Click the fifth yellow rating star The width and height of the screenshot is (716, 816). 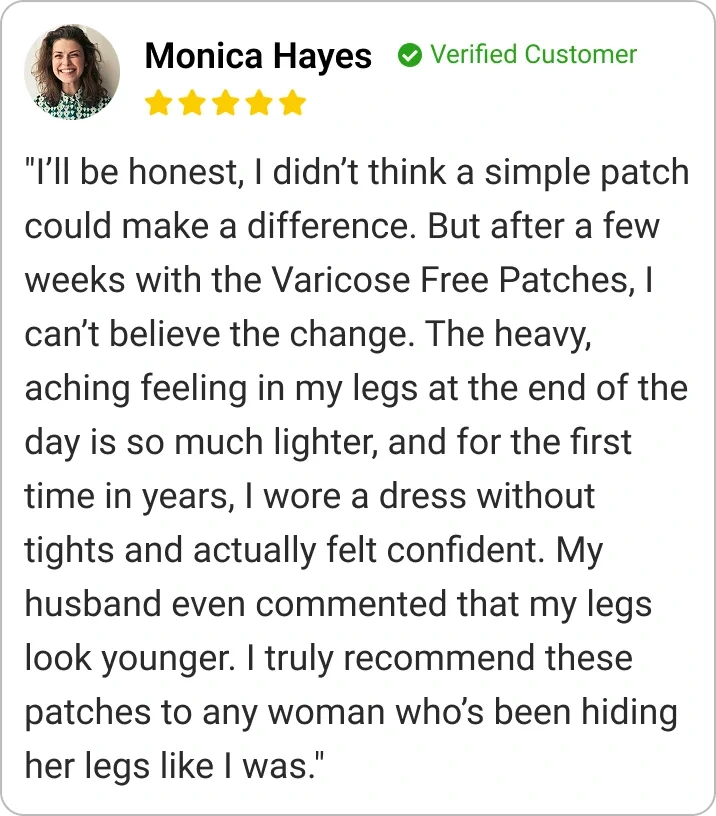(x=292, y=103)
